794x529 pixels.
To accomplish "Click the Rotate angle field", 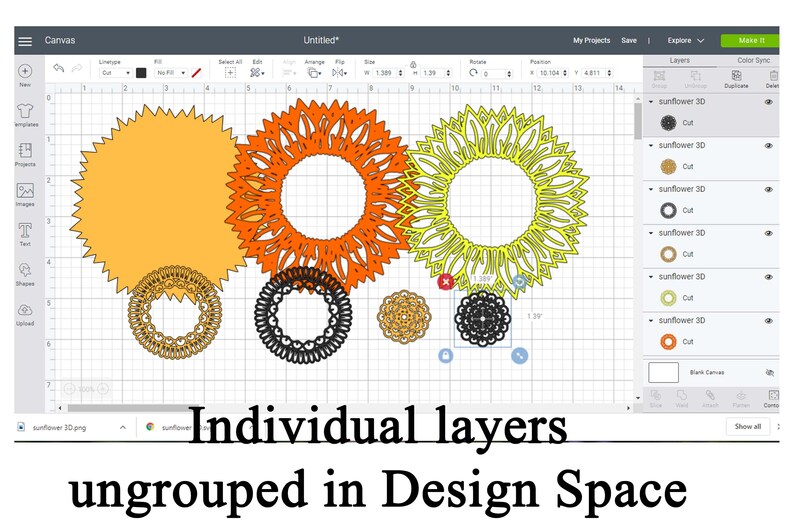I will coord(497,74).
